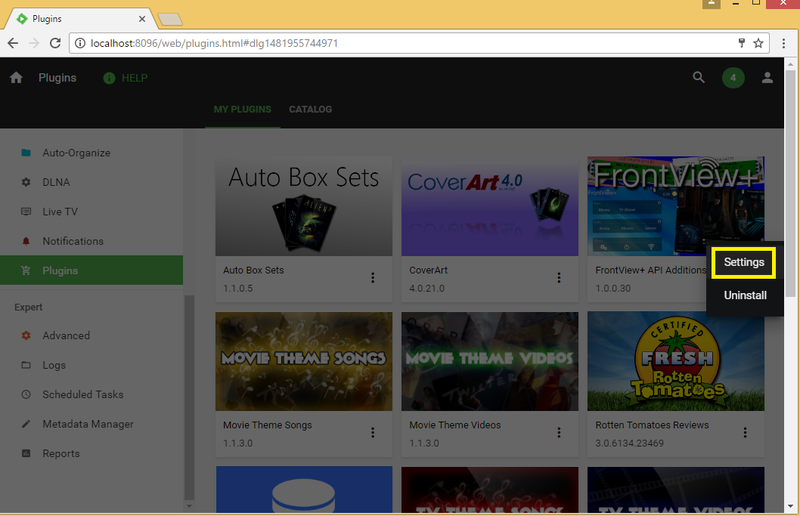Open the search magnifier icon
800x516 pixels.
tap(698, 78)
